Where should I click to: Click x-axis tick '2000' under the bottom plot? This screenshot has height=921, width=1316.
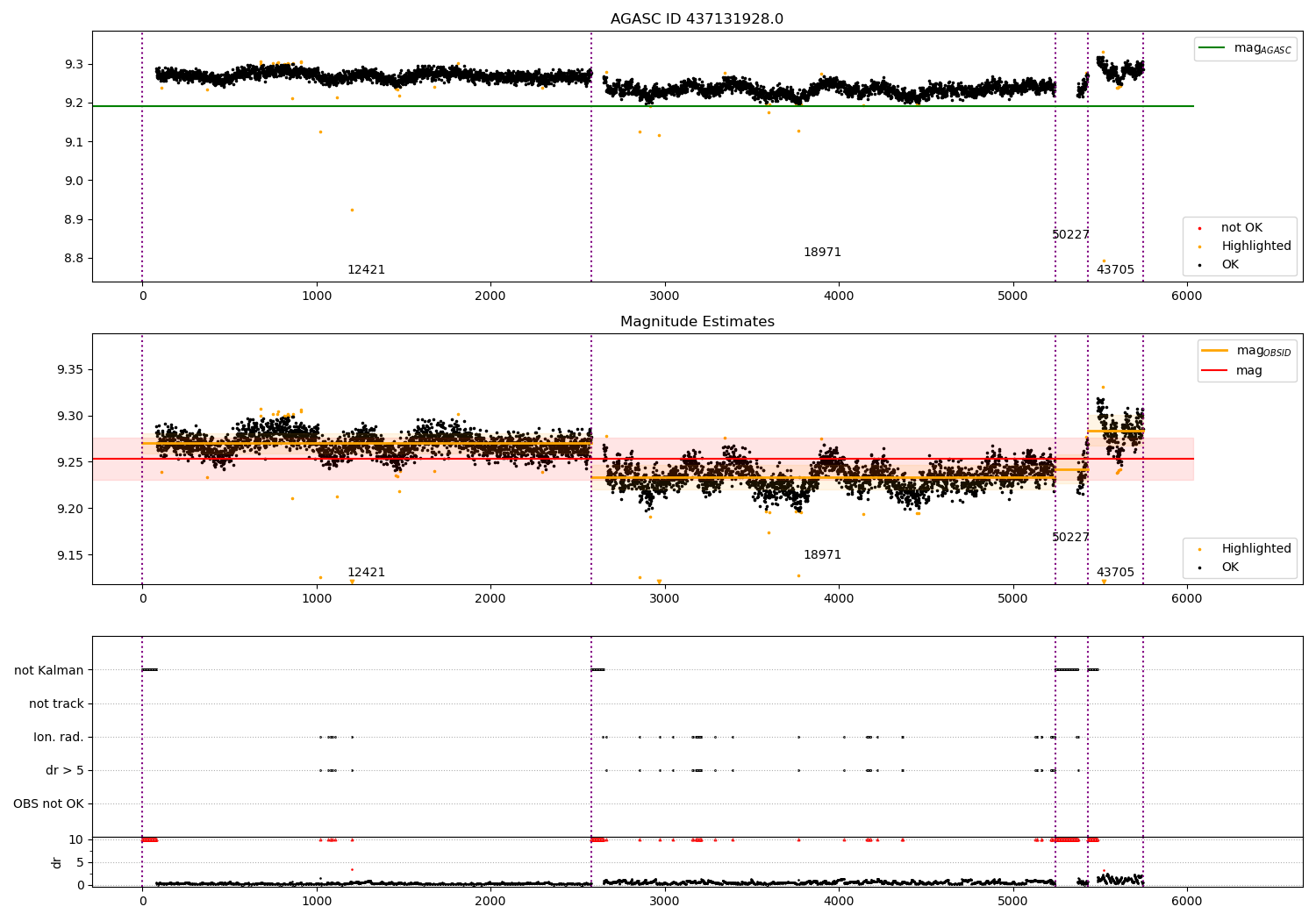point(490,901)
